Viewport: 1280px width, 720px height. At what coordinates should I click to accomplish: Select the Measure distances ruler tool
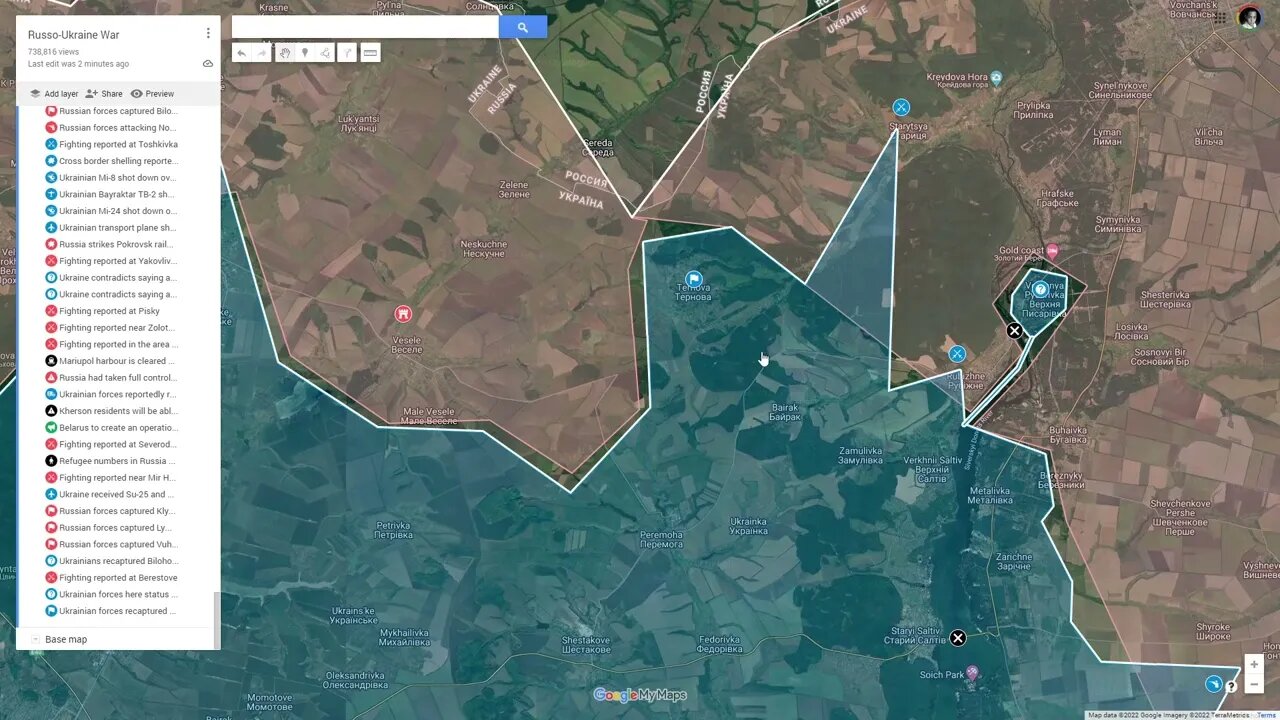point(371,53)
